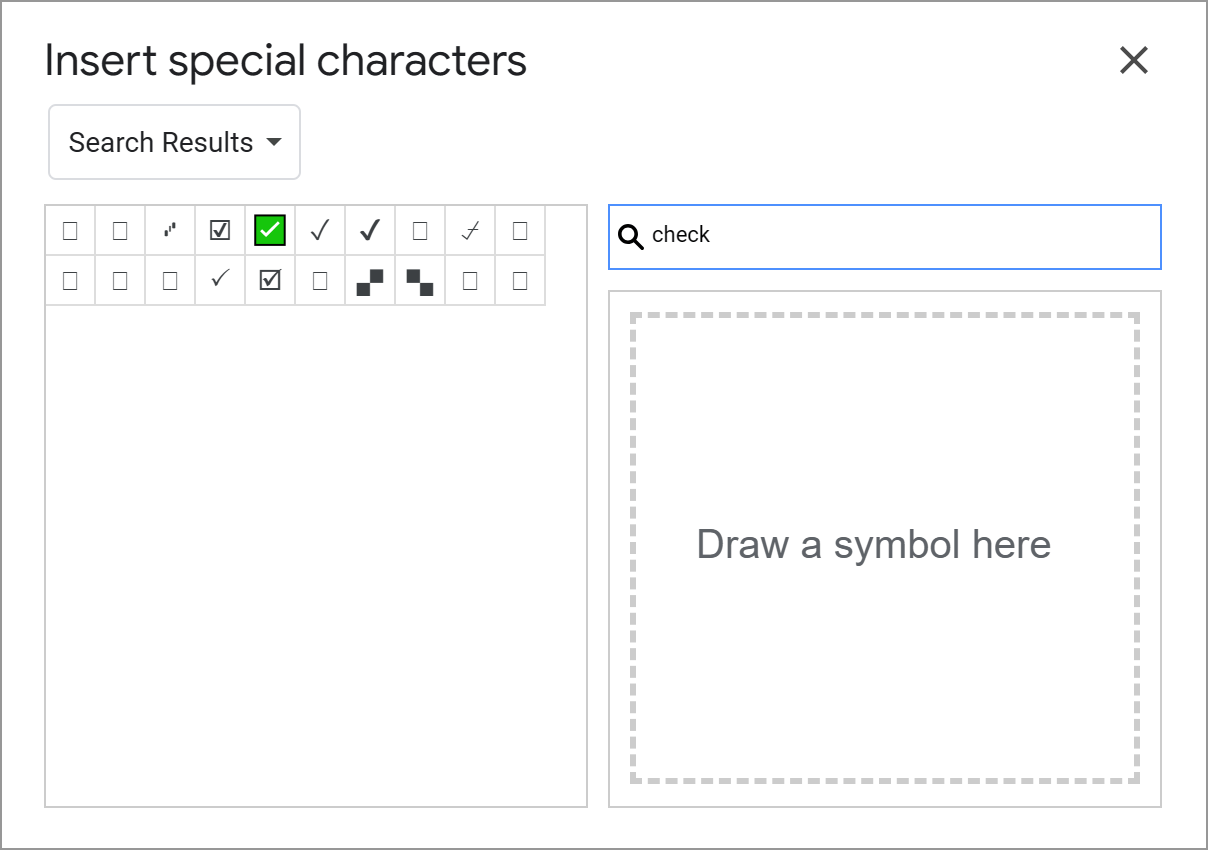Click the magnifier icon in search box

631,237
